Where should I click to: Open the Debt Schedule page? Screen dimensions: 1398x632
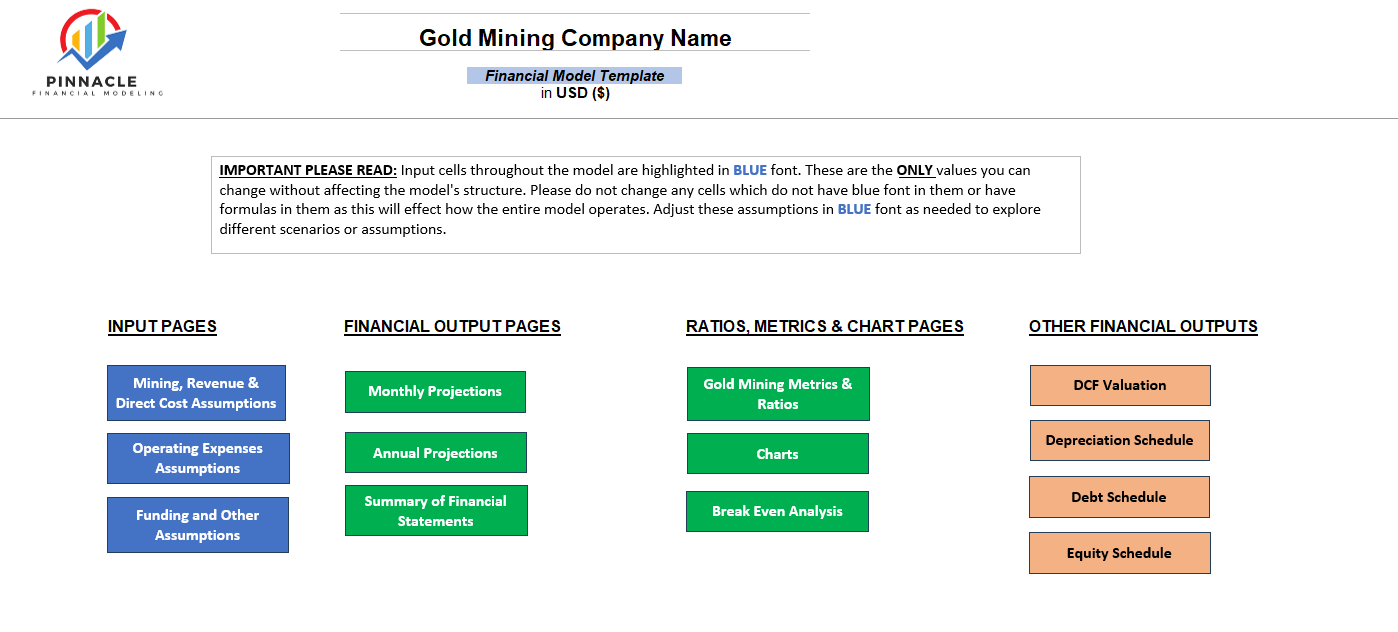click(1119, 497)
